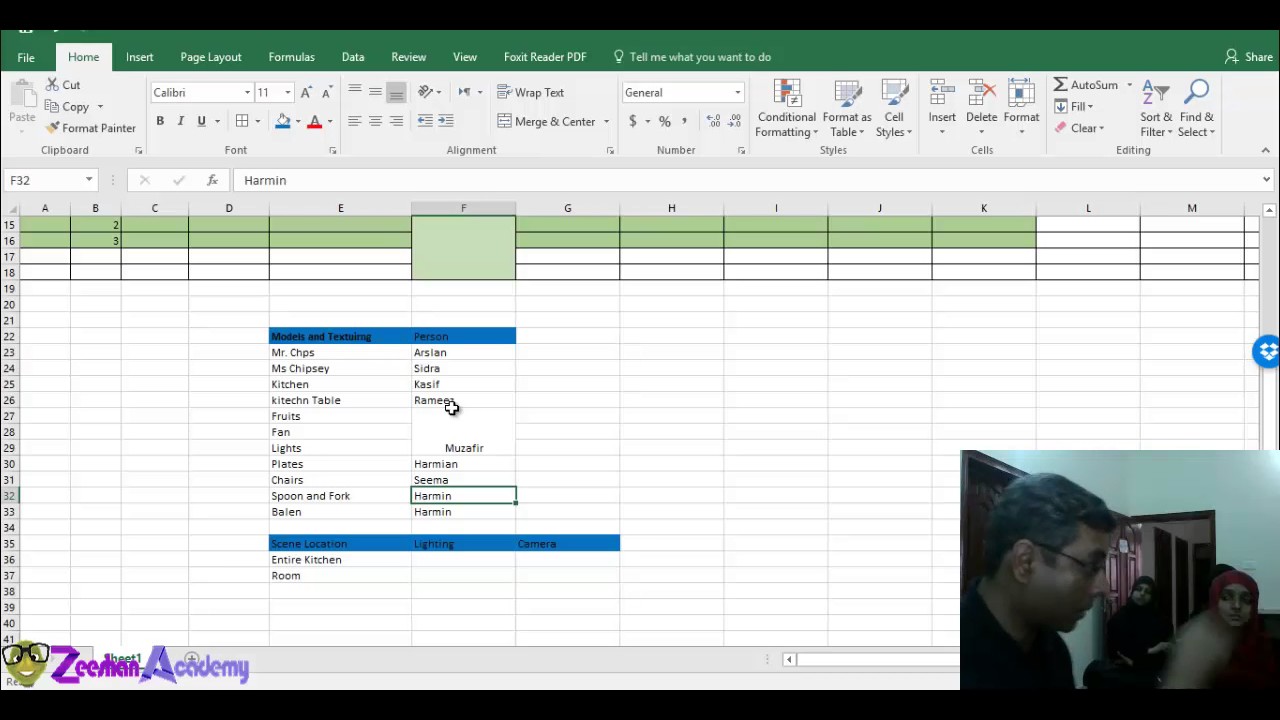The height and width of the screenshot is (720, 1280).
Task: Select cell containing Muzafir
Action: (464, 448)
